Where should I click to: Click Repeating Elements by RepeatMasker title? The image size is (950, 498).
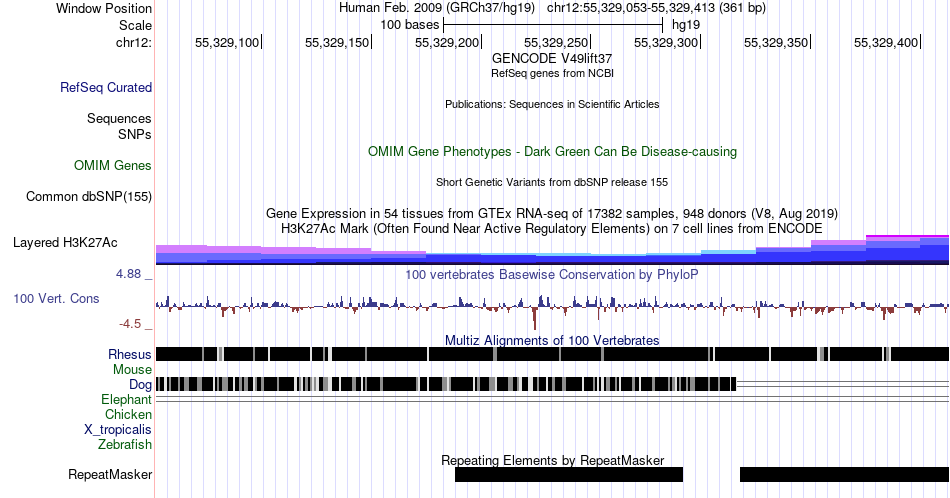pyautogui.click(x=552, y=460)
